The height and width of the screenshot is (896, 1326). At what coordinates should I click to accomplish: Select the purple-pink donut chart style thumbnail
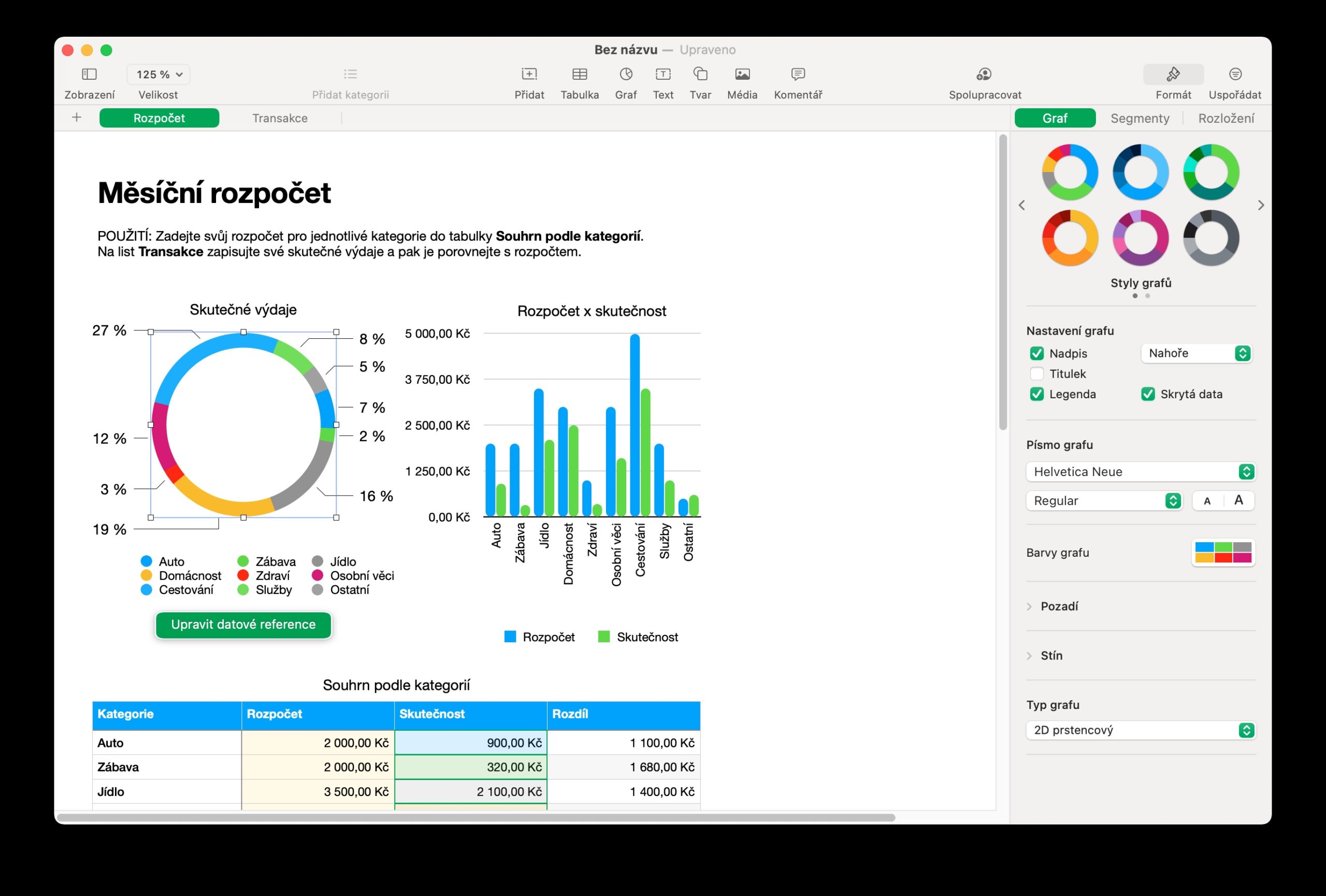coord(1140,238)
